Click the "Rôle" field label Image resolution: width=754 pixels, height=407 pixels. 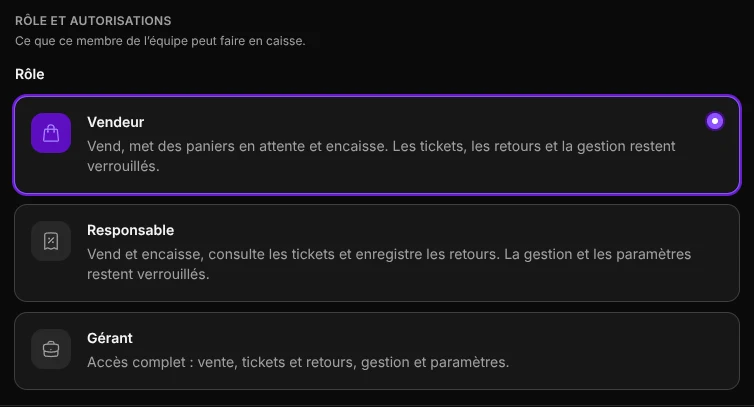[30, 74]
